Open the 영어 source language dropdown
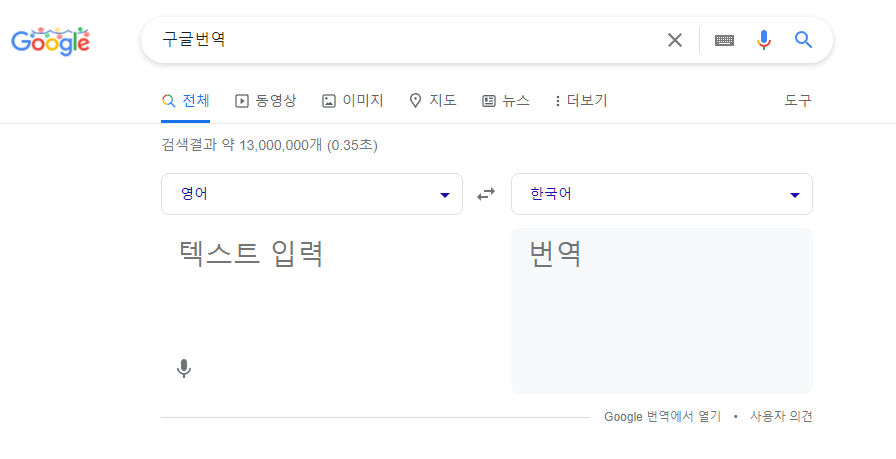Image resolution: width=896 pixels, height=459 pixels. coord(311,194)
